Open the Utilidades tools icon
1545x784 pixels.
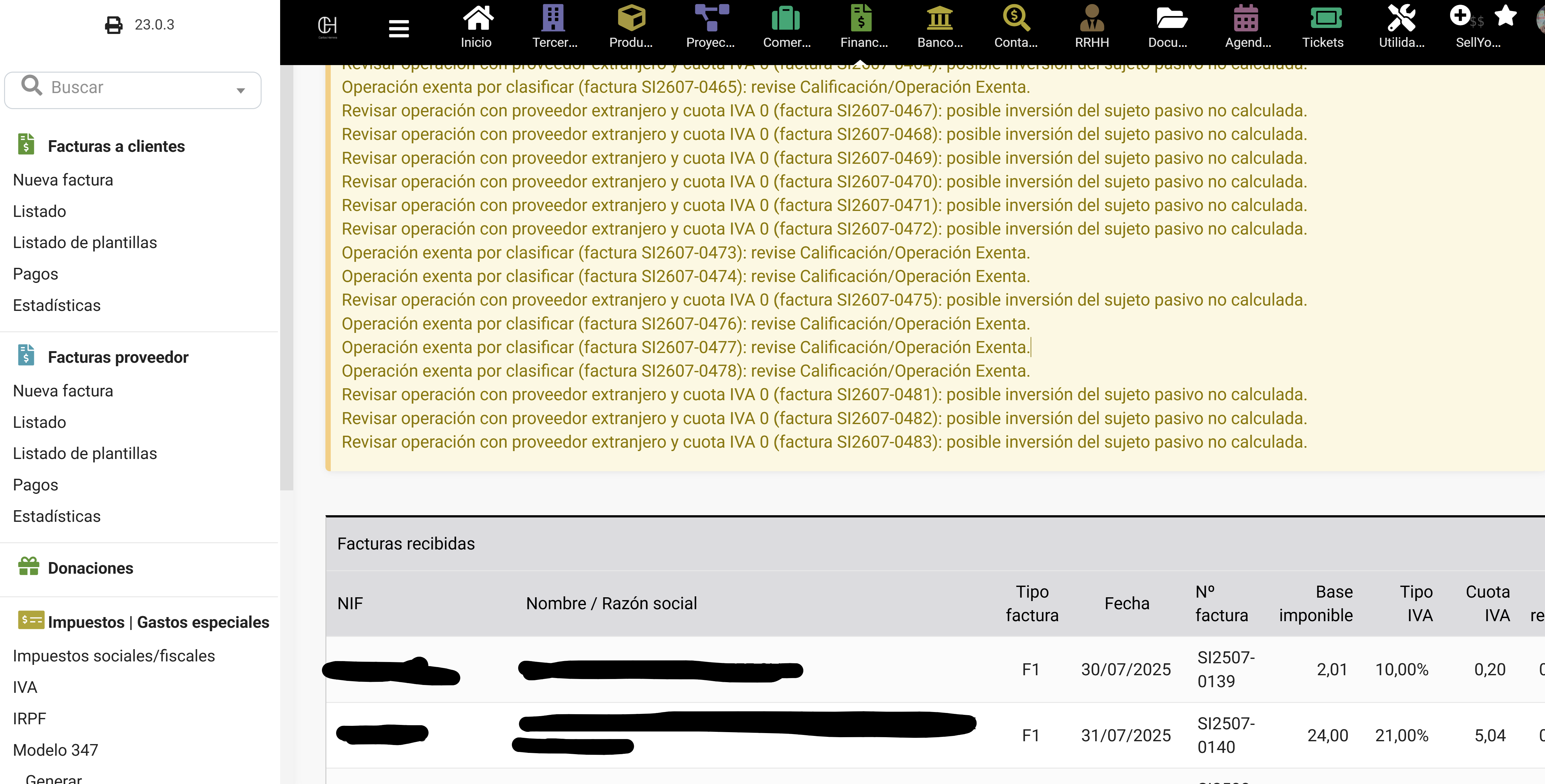(x=1401, y=18)
